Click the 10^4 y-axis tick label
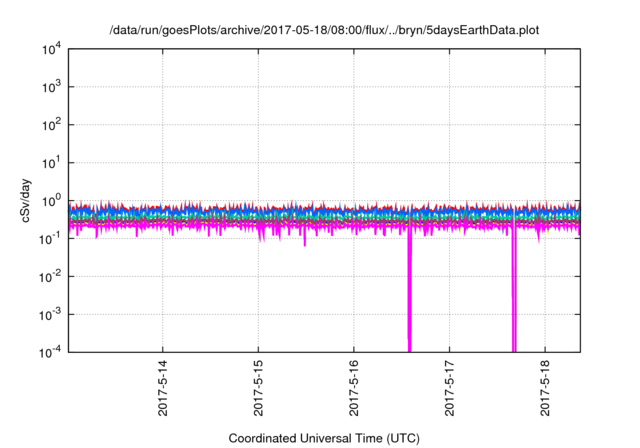The height and width of the screenshot is (448, 640). [x=51, y=50]
